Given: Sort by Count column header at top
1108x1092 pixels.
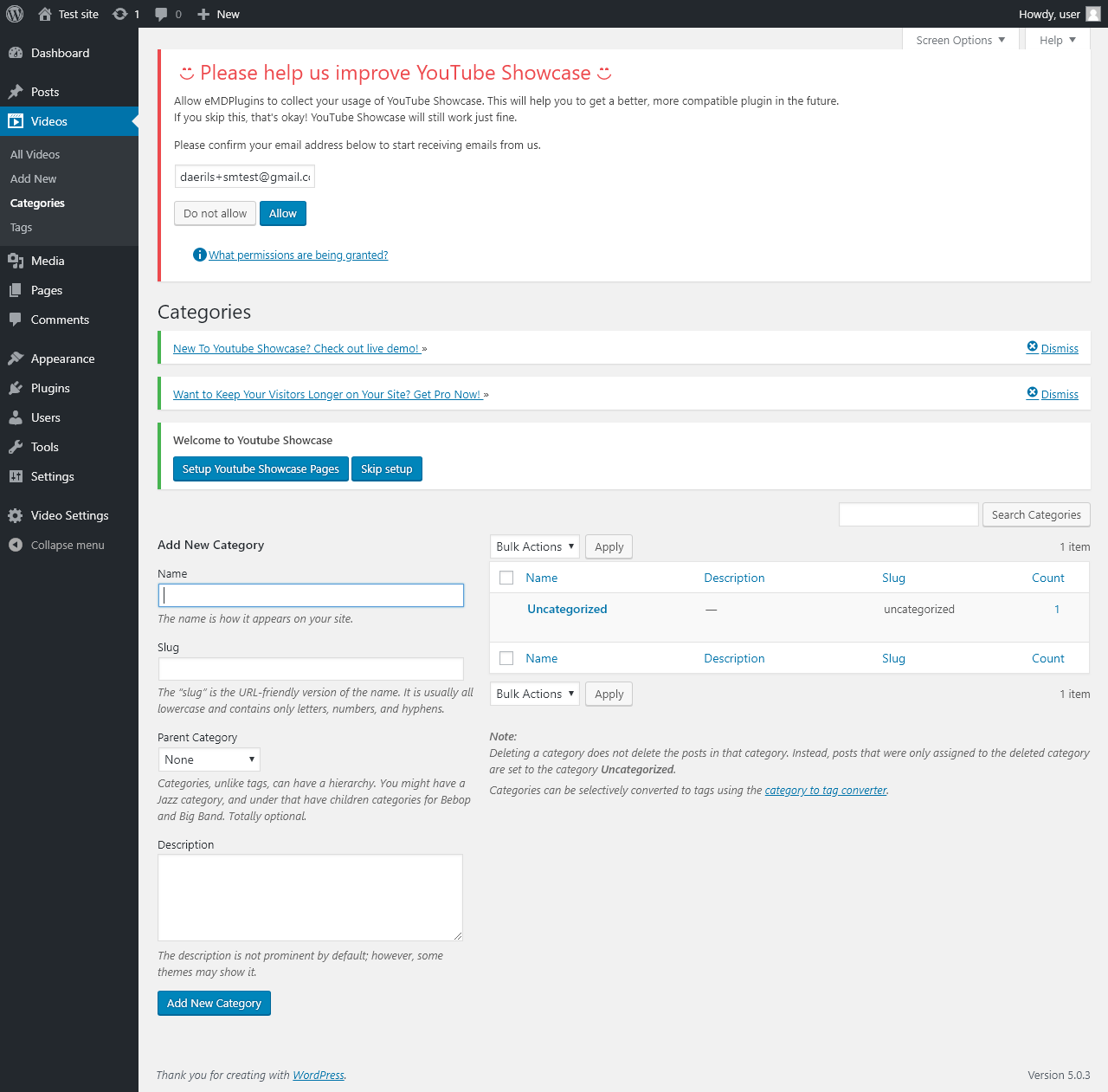Looking at the screenshot, I should click(1048, 578).
